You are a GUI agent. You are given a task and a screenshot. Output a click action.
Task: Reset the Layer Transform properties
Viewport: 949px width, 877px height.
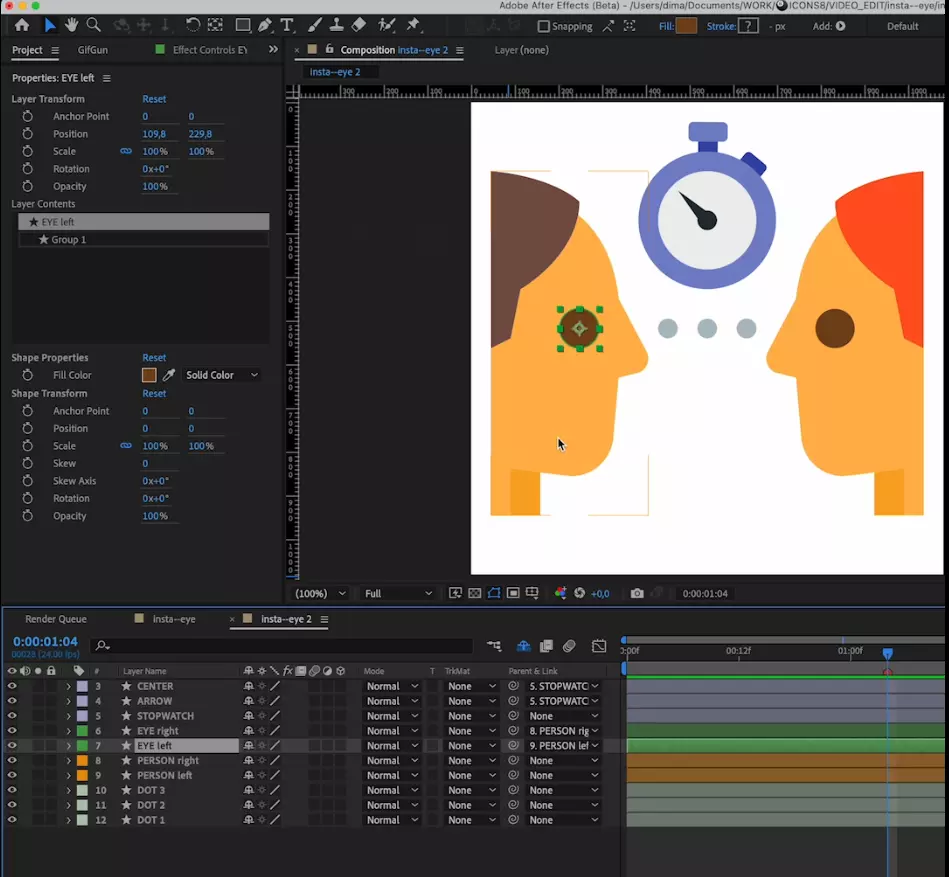154,99
